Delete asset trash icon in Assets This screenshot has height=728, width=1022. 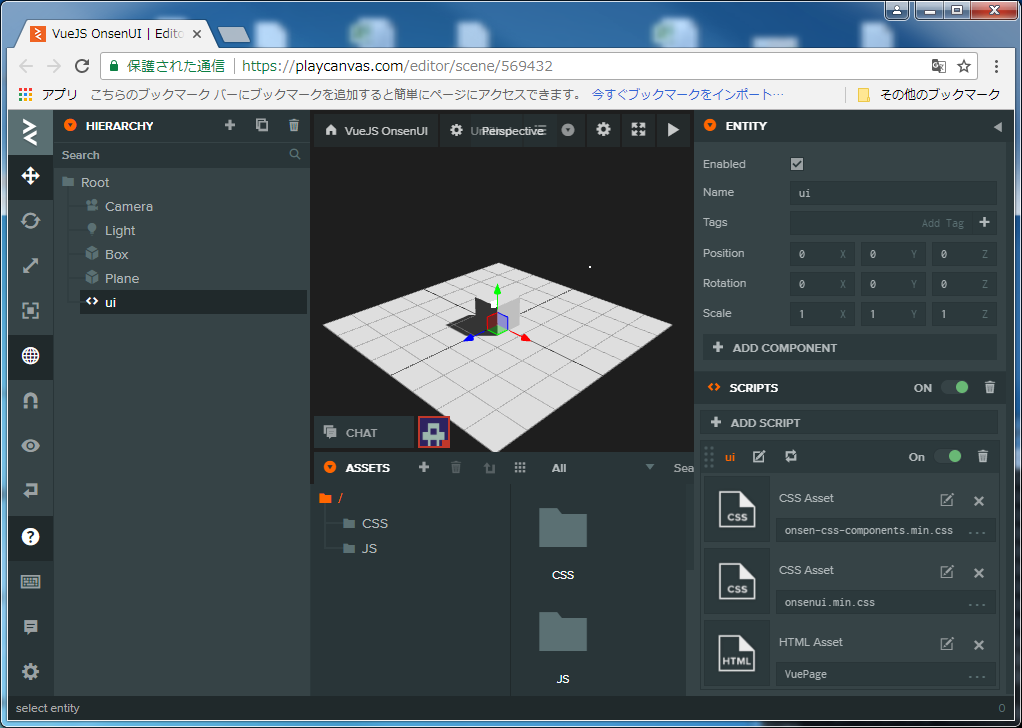pos(456,467)
